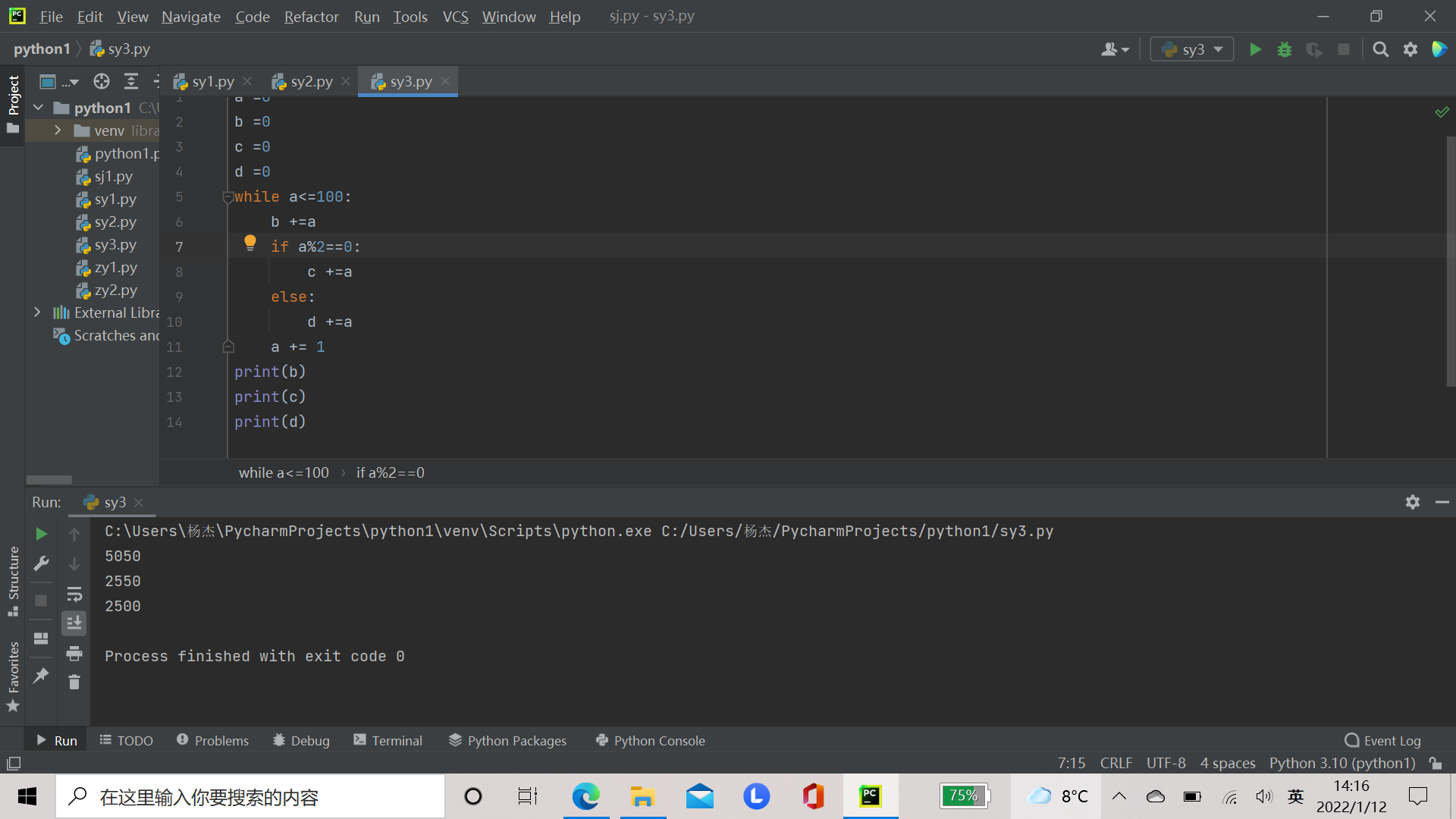Open Run panel settings gear
1456x819 pixels.
(x=1412, y=502)
